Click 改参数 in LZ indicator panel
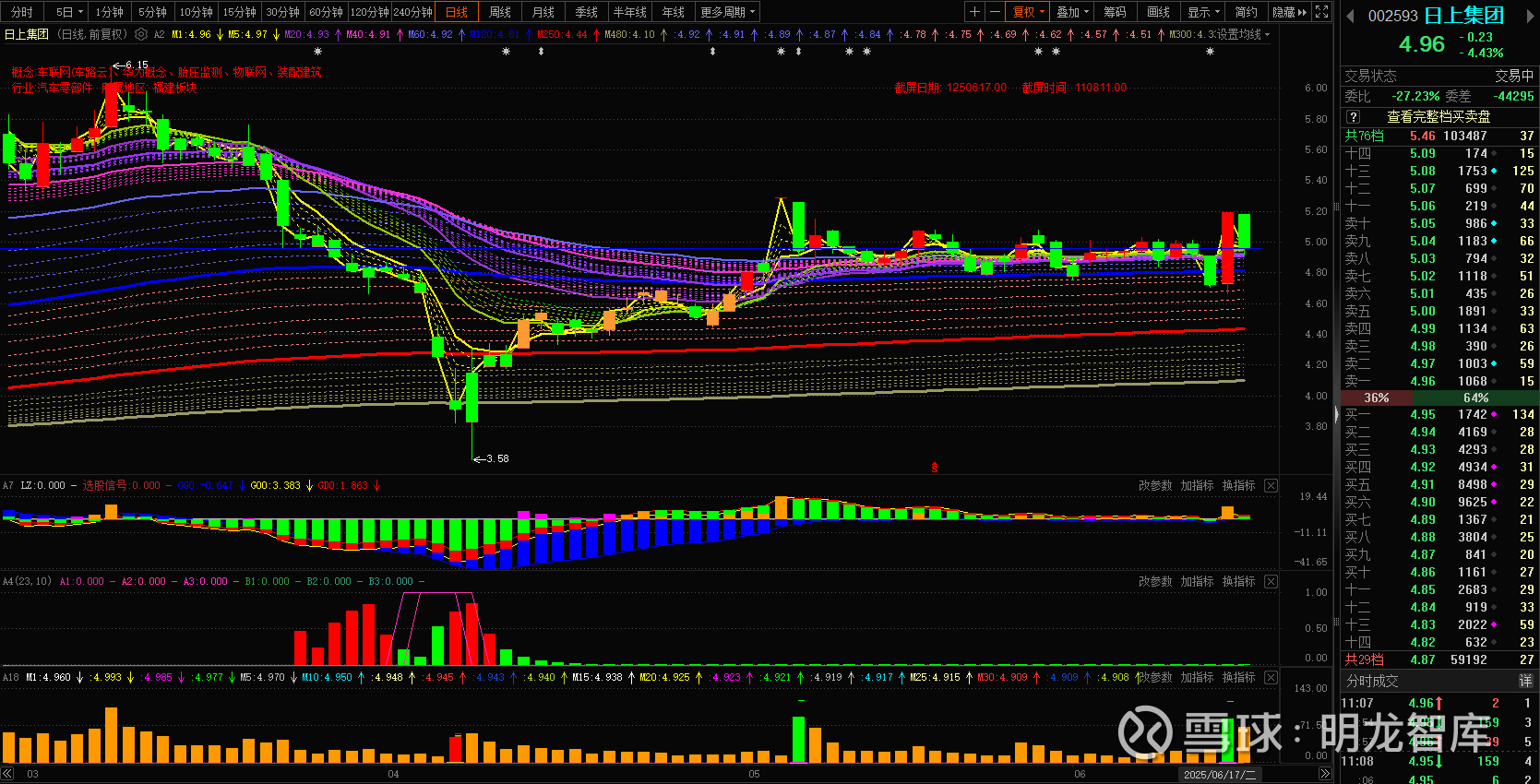This screenshot has width=1540, height=784. pyautogui.click(x=1155, y=485)
